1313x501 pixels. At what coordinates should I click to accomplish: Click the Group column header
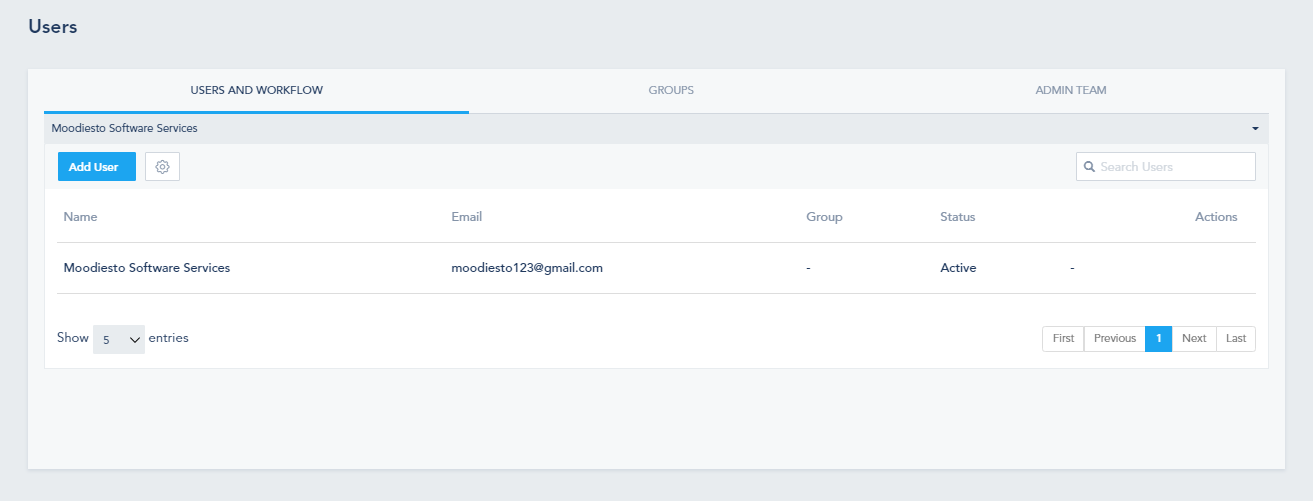[824, 217]
